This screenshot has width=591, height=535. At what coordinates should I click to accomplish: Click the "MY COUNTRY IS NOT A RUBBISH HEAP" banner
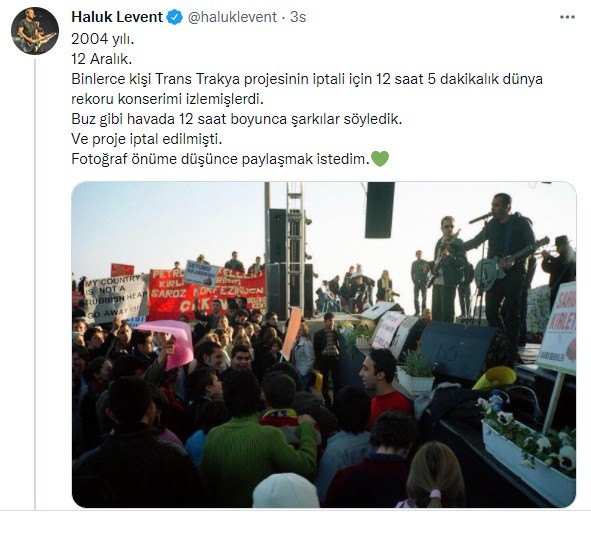tap(115, 299)
